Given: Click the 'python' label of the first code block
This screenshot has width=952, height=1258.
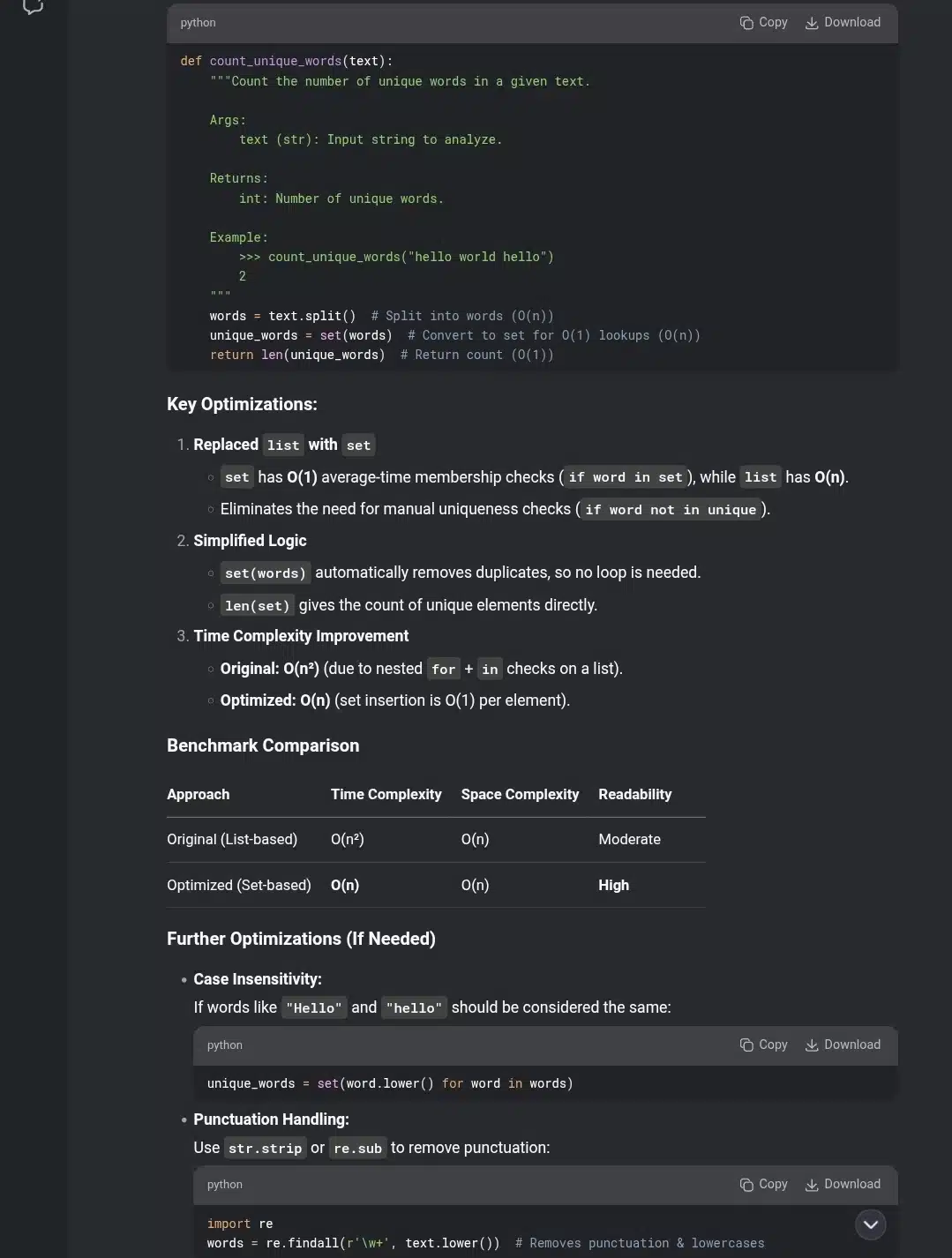Looking at the screenshot, I should point(198,23).
